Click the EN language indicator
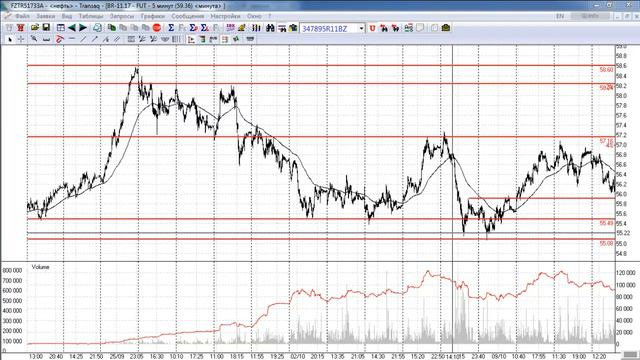 point(560,16)
